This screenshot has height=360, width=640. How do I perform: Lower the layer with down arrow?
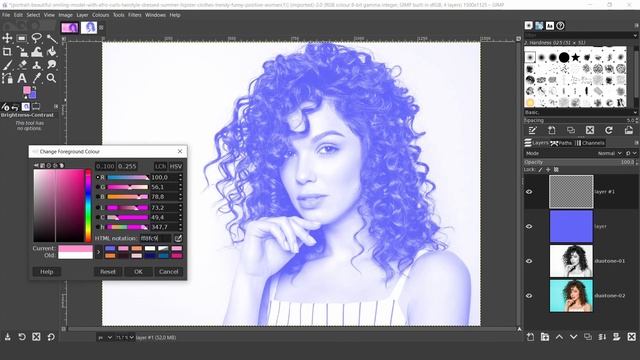573,337
